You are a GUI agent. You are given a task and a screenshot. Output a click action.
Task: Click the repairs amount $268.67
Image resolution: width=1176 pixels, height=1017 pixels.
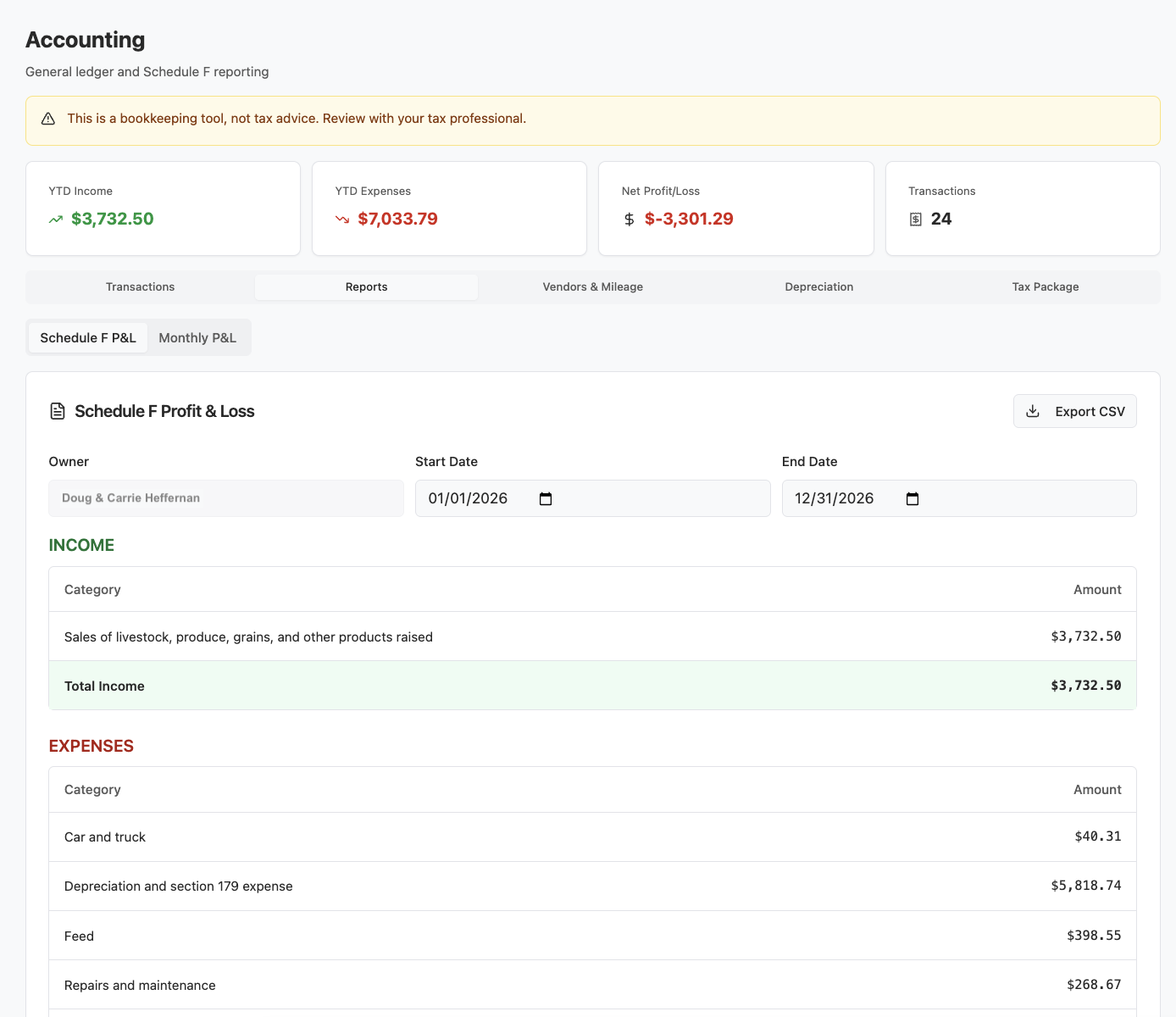point(1094,985)
